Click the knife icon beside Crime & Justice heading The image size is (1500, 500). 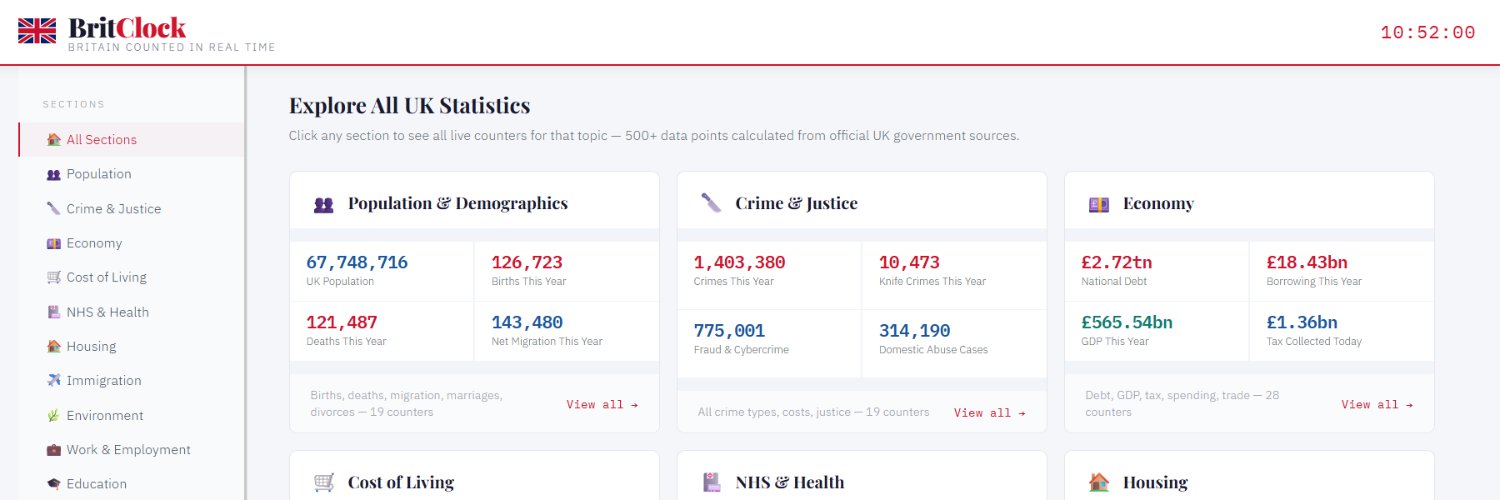711,203
